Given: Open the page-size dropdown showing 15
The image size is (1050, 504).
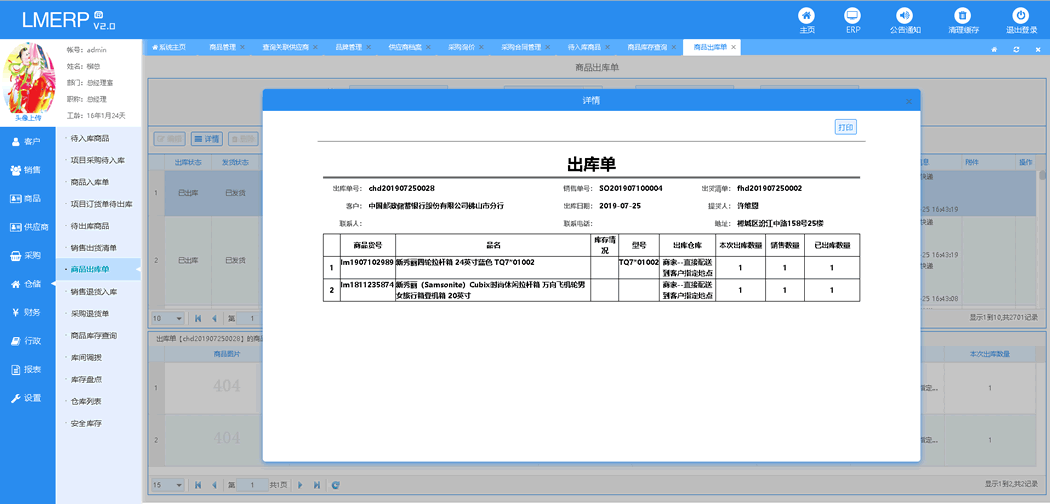Looking at the screenshot, I should [164, 485].
